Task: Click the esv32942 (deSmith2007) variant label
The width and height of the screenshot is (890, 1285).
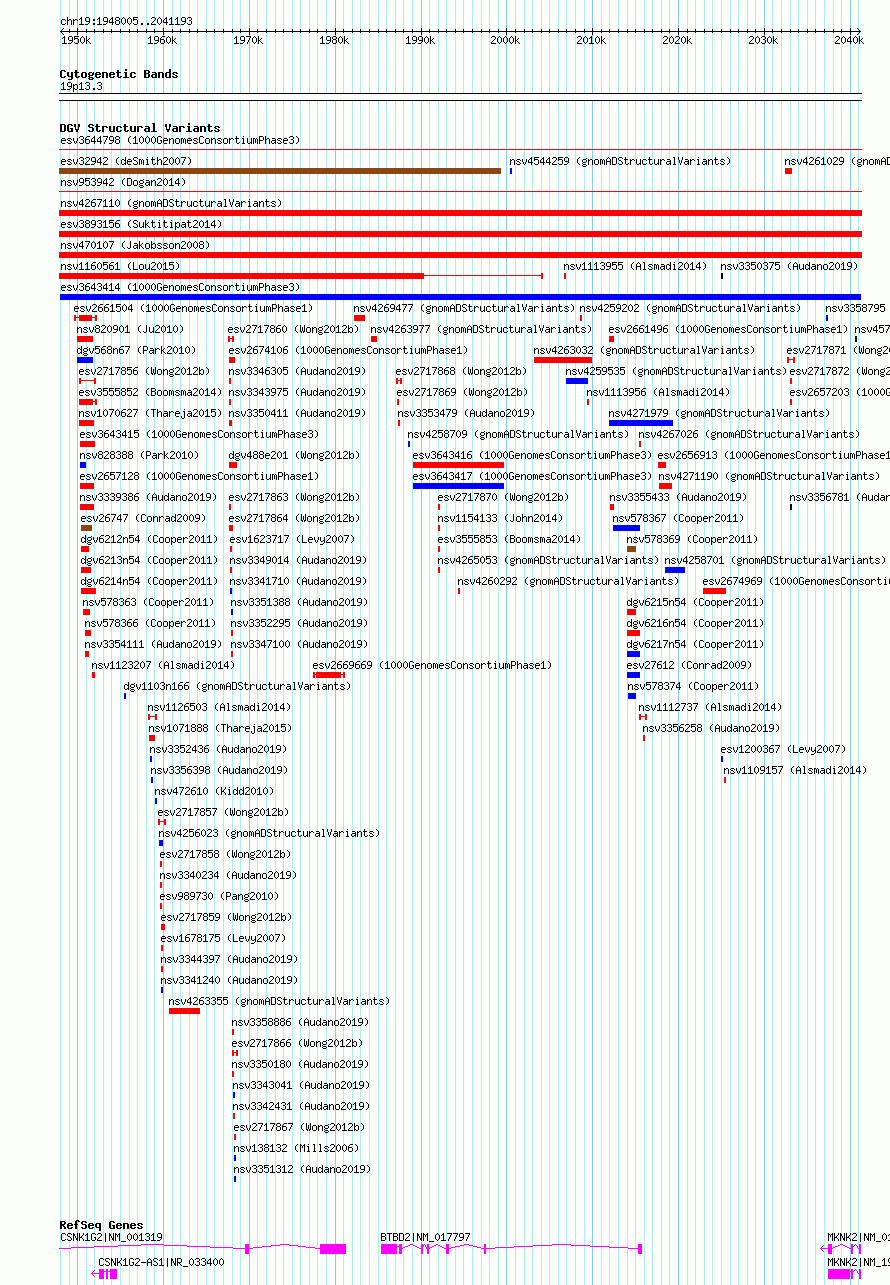Action: 126,161
